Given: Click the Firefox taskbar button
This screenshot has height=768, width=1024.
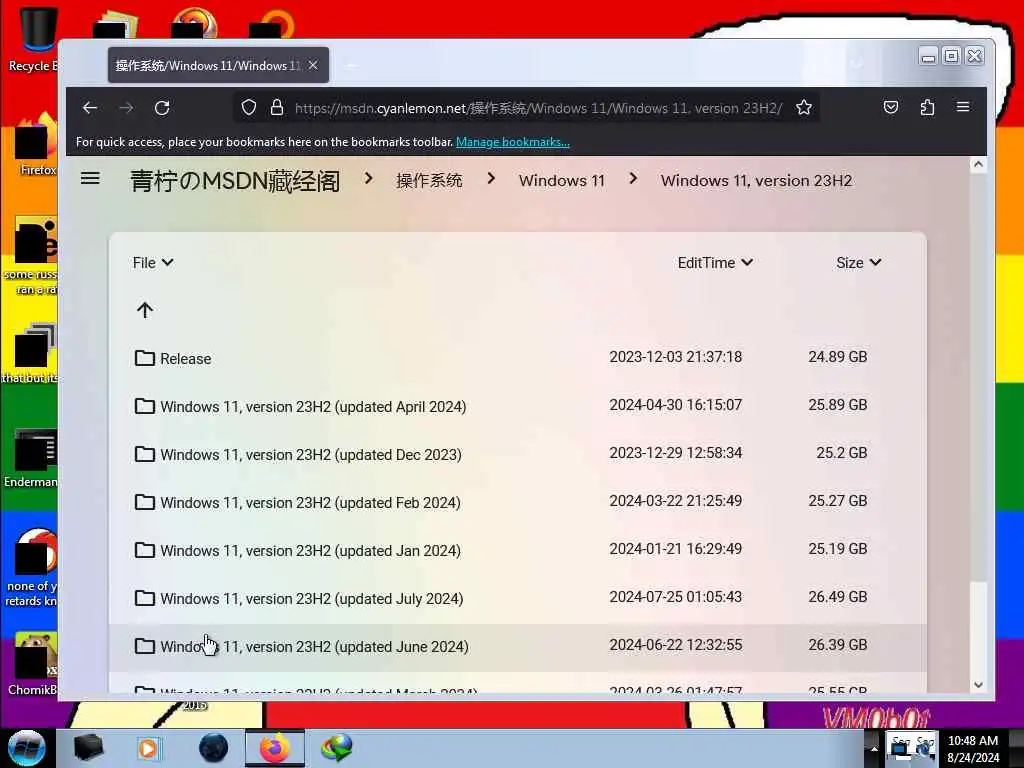Looking at the screenshot, I should coord(275,748).
